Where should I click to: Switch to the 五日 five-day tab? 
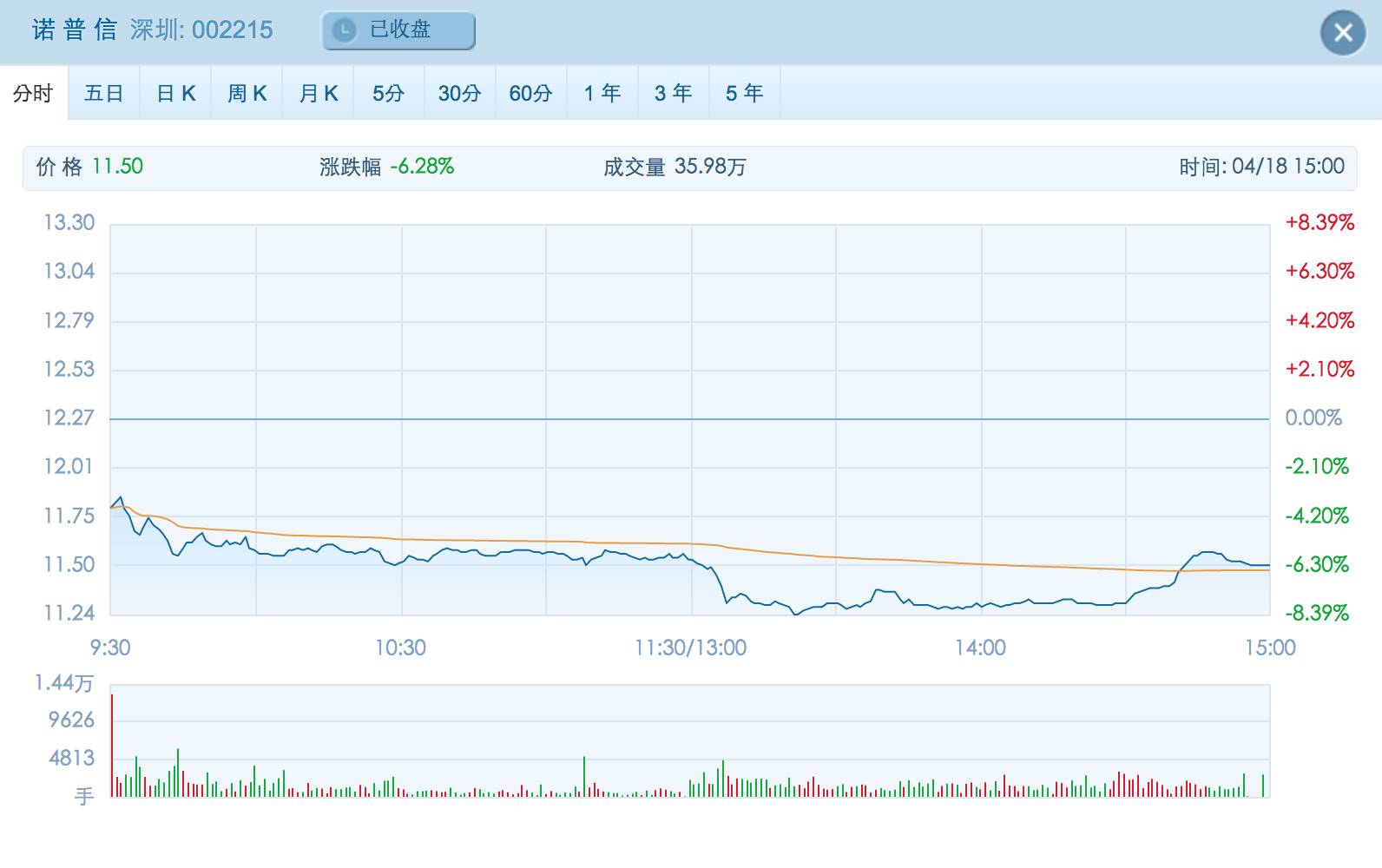click(x=104, y=93)
